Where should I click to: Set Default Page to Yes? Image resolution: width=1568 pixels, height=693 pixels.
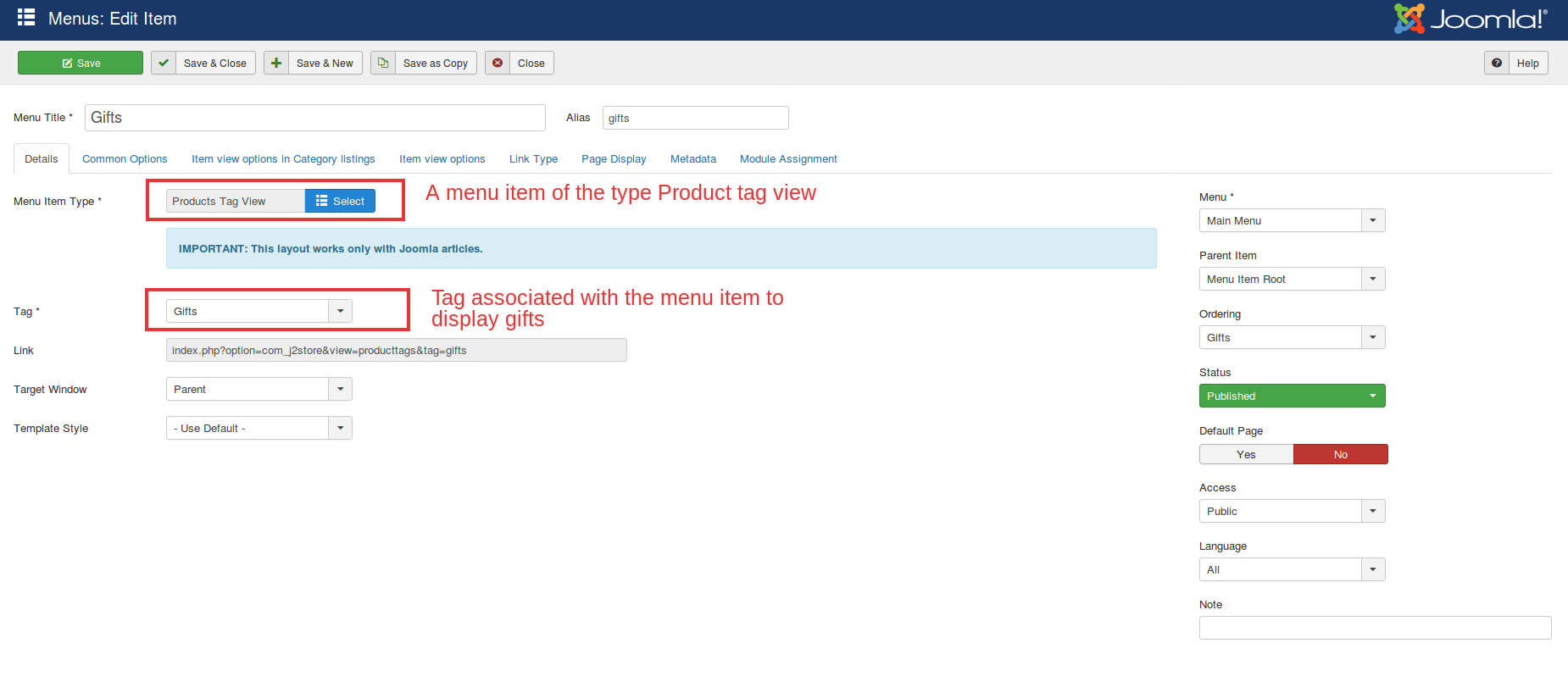tap(1246, 455)
